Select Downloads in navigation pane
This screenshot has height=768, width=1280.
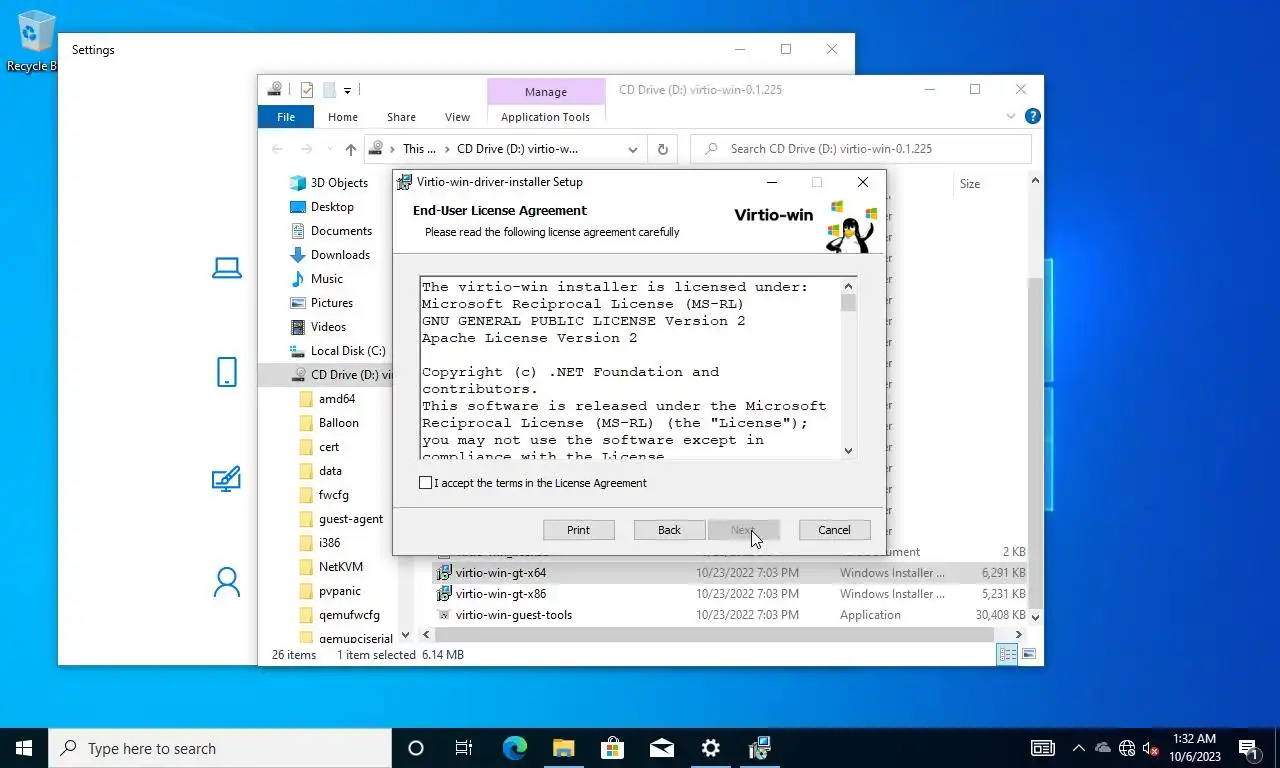point(340,255)
